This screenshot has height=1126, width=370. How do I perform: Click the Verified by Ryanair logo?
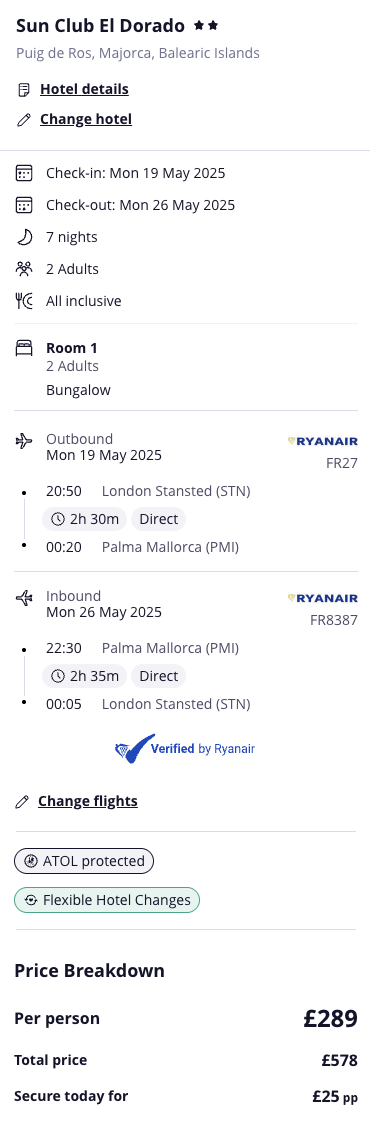click(x=185, y=748)
